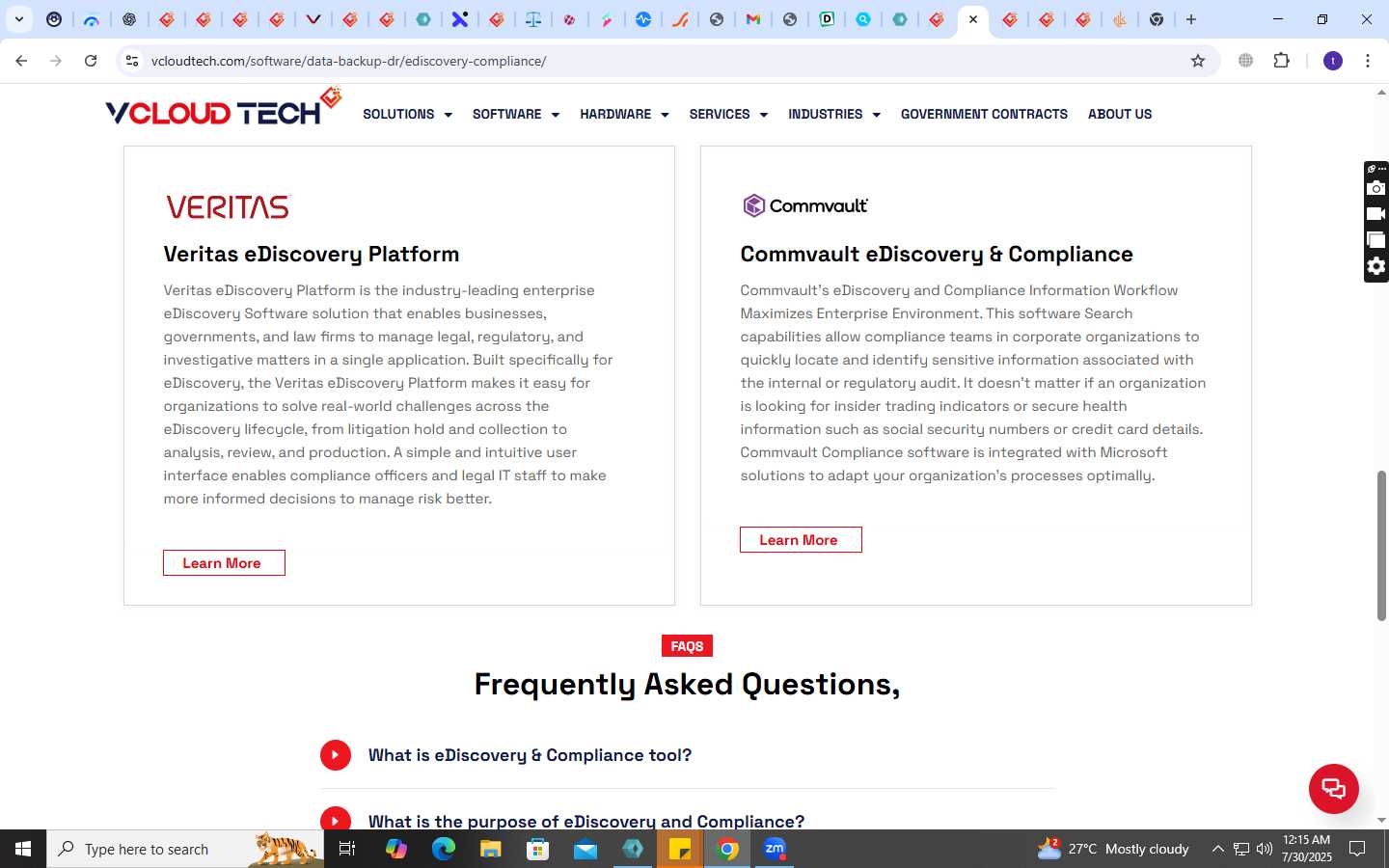Open Task View on the taskbar
Image resolution: width=1389 pixels, height=868 pixels.
coord(347,849)
